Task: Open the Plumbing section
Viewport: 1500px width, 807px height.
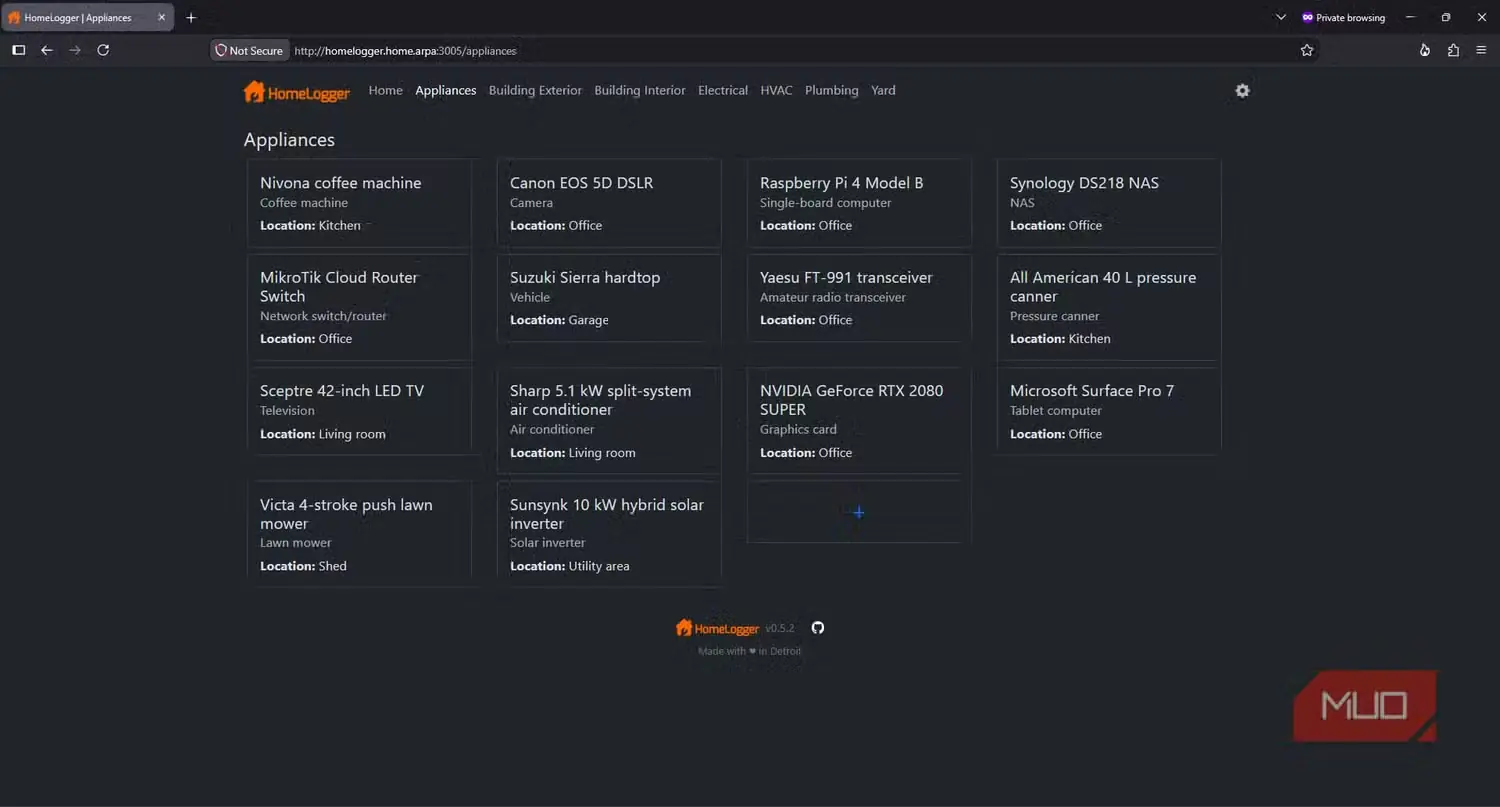Action: coord(832,90)
